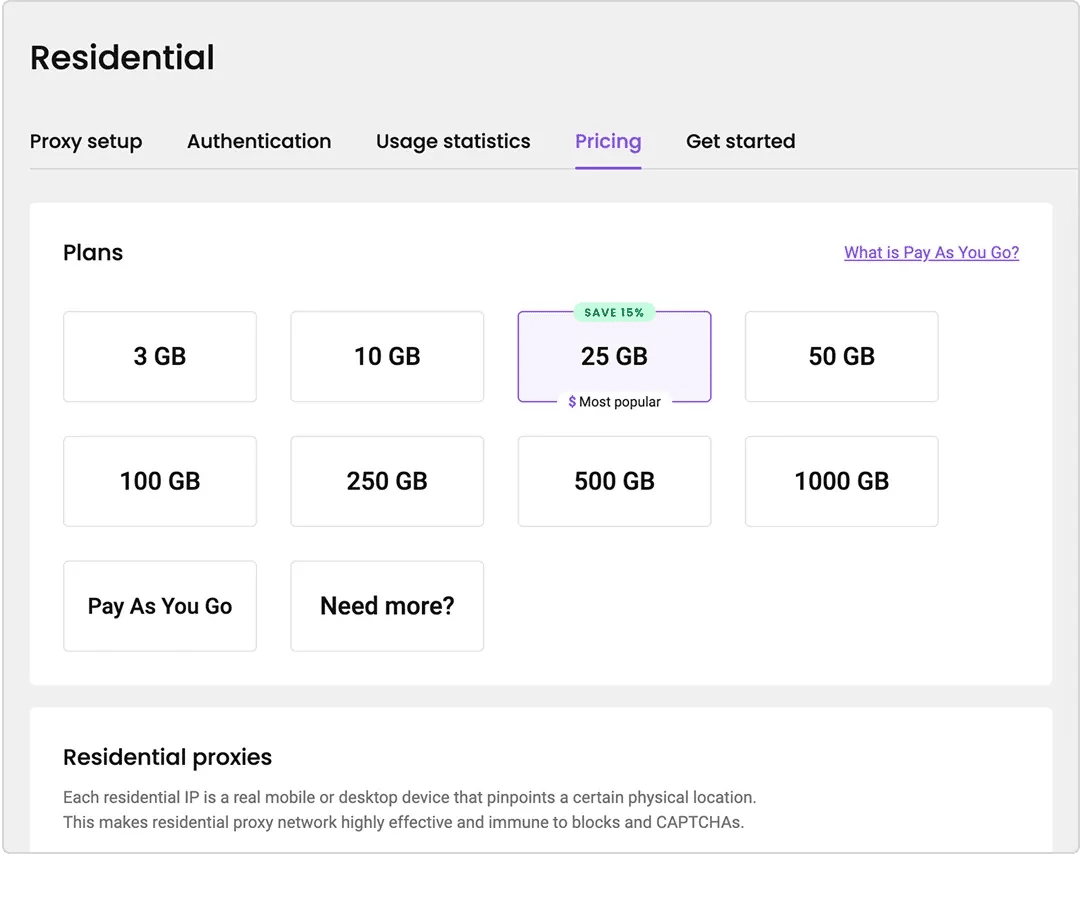Choose the 3 GB plan

click(x=160, y=357)
